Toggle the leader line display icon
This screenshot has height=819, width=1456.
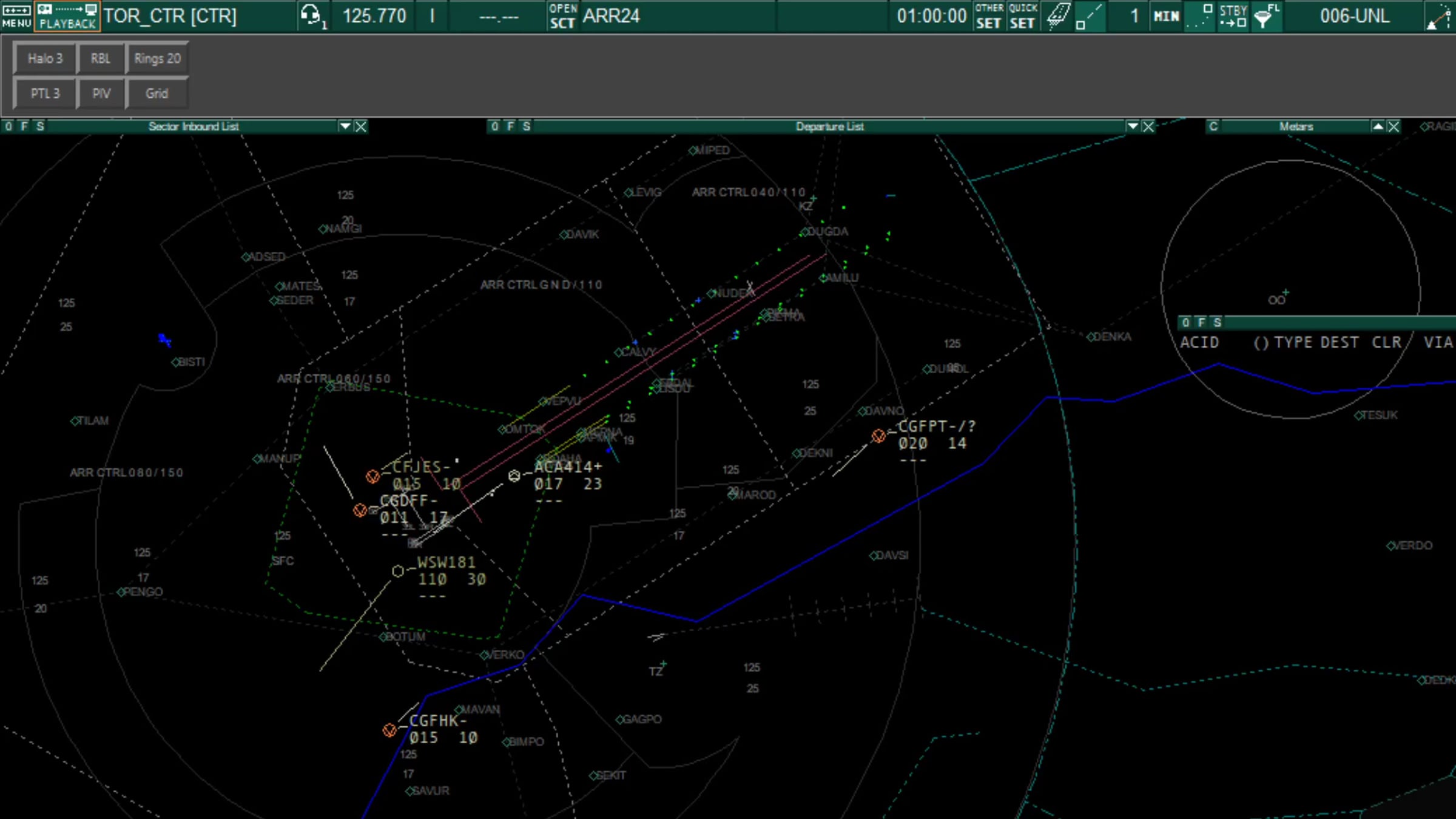click(1090, 16)
